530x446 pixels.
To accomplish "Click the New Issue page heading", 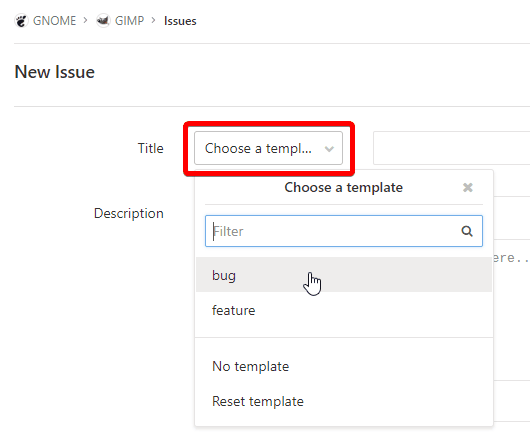I will [54, 72].
